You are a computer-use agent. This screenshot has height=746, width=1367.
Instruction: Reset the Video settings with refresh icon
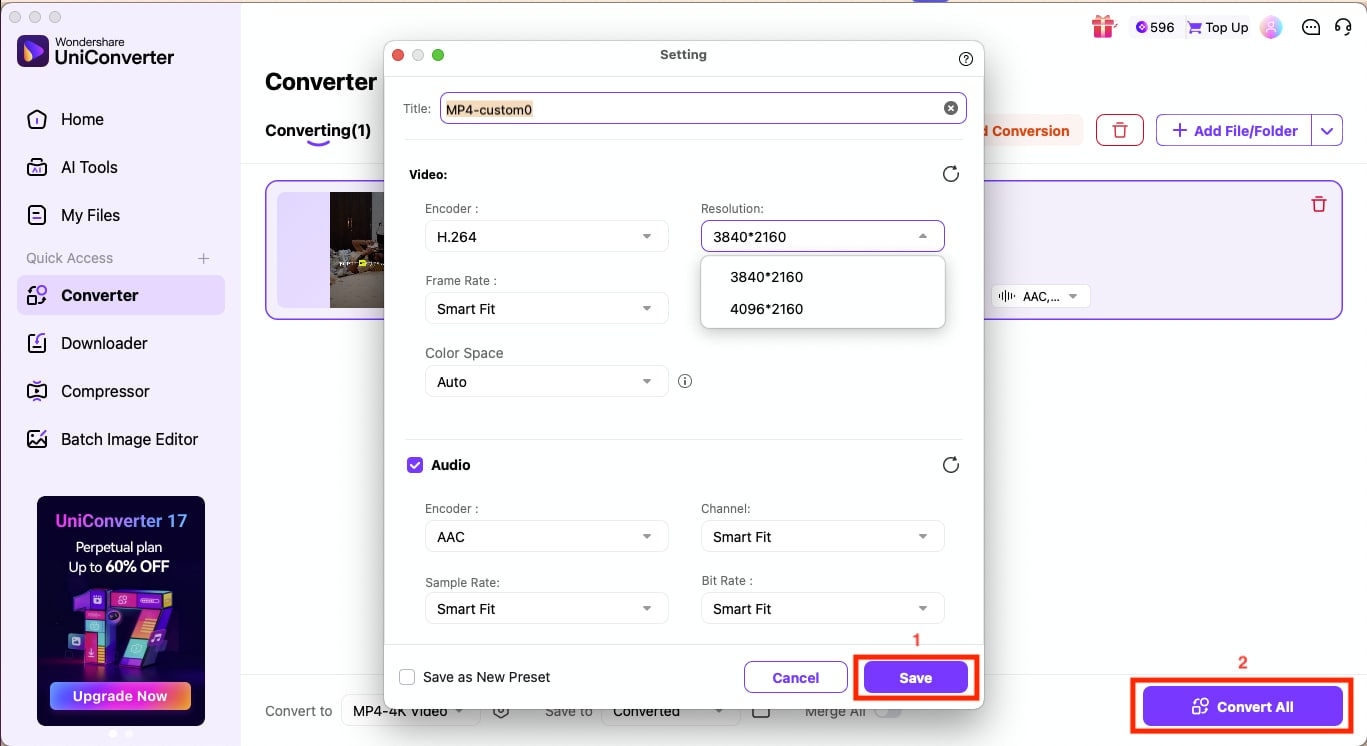point(950,174)
